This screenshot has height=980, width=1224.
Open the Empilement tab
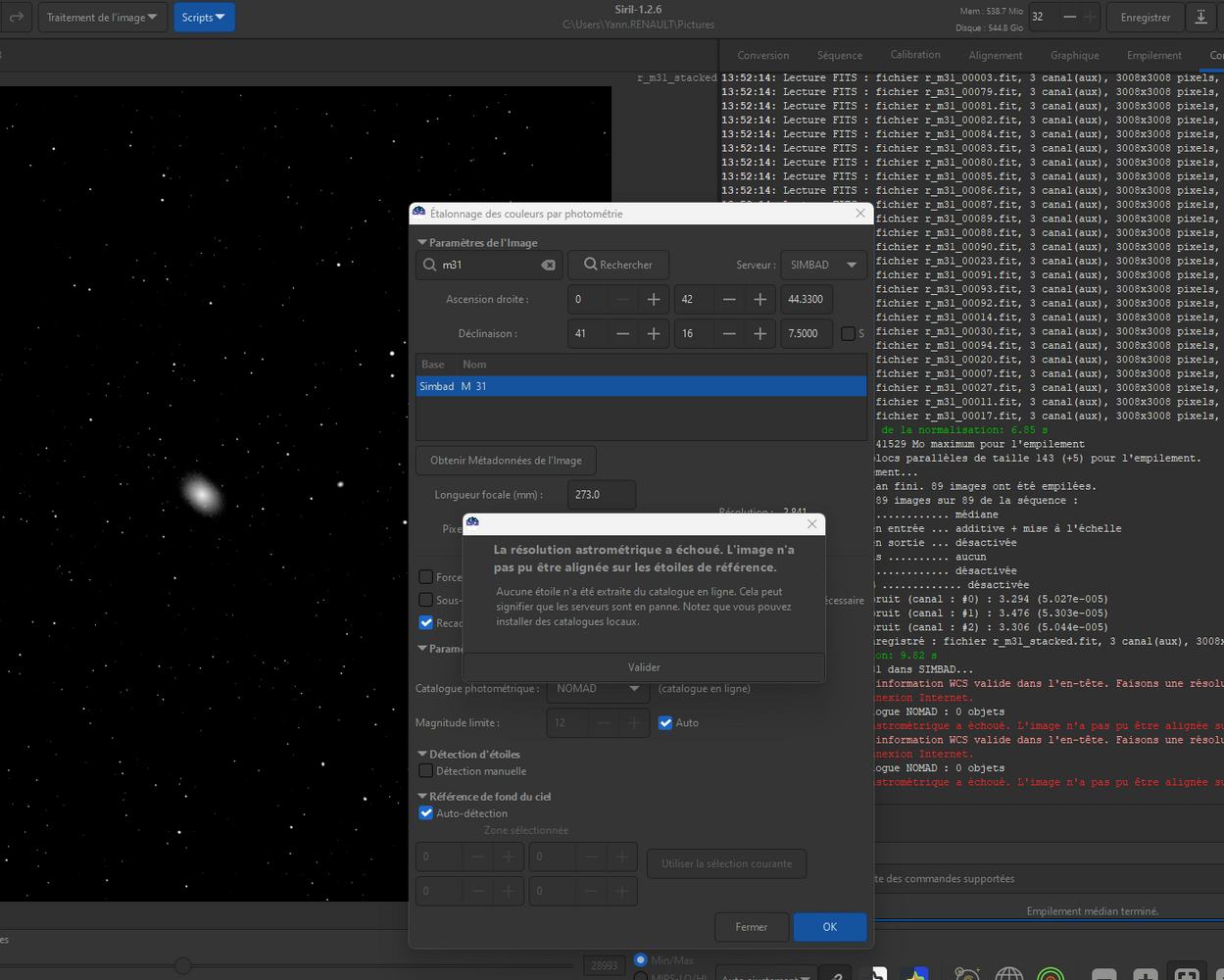[1153, 55]
